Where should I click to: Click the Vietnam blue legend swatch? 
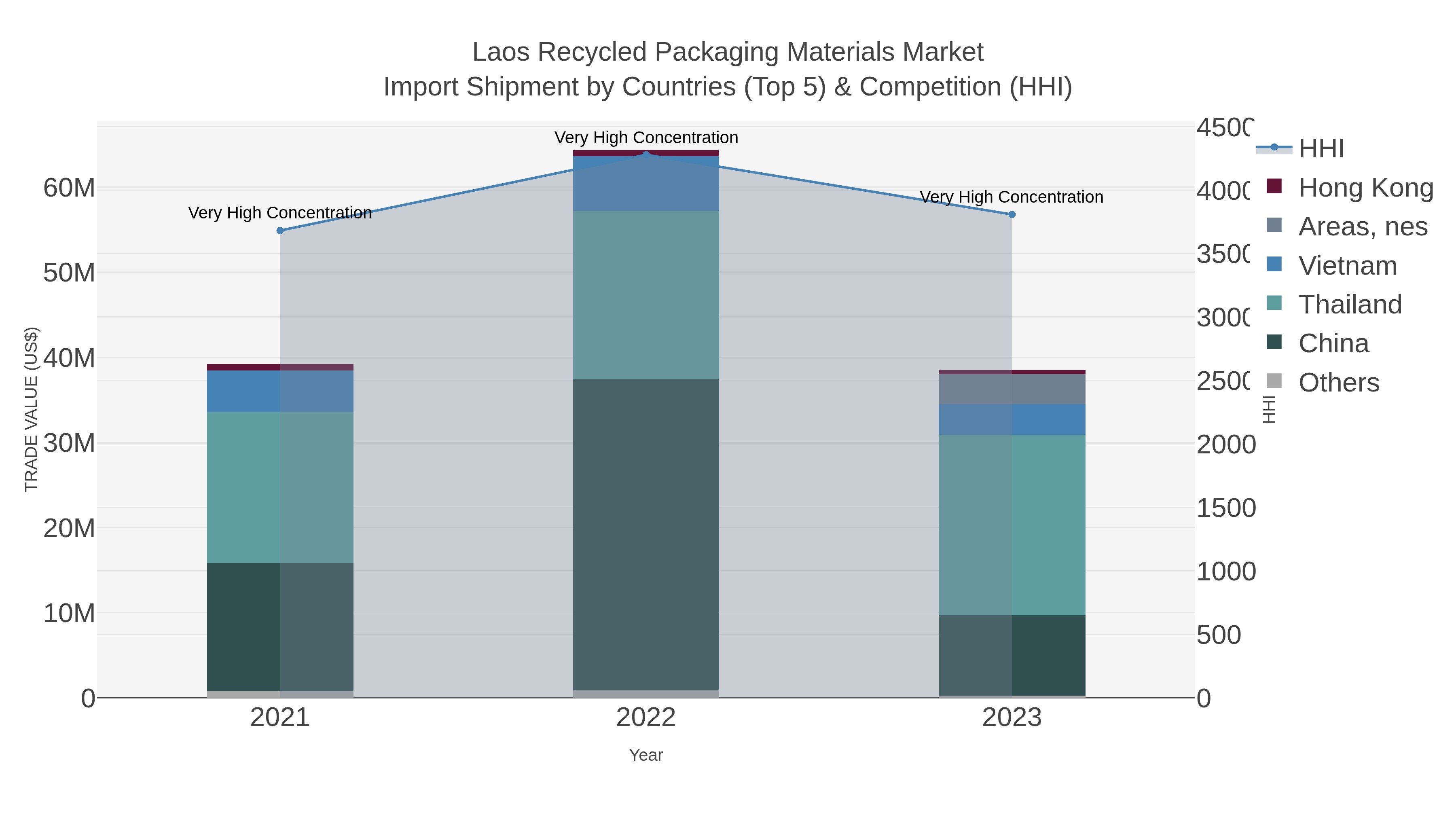coord(1274,263)
